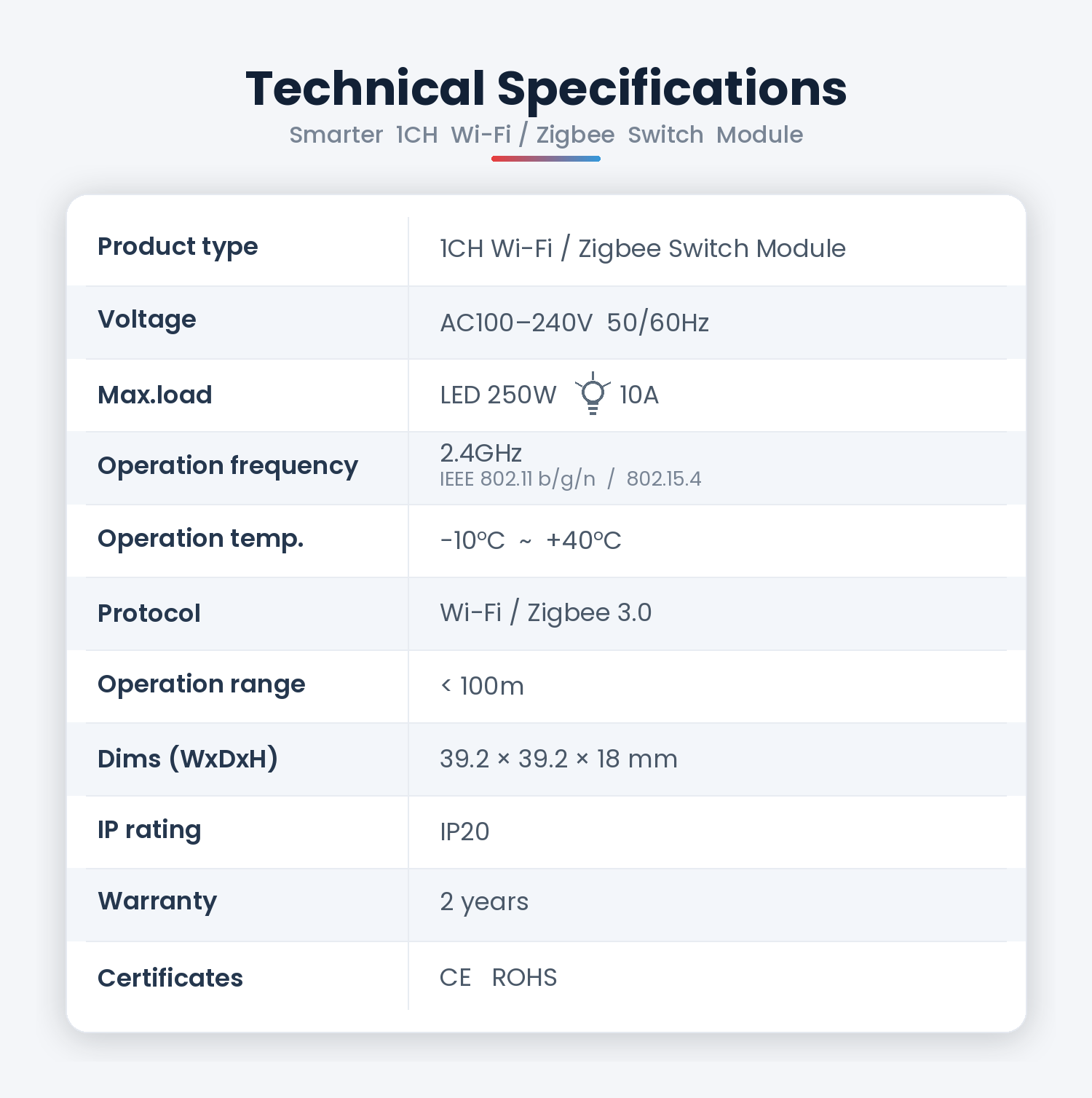Viewport: 1092px width, 1098px height.
Task: Select the Voltage row label
Action: pos(147,320)
